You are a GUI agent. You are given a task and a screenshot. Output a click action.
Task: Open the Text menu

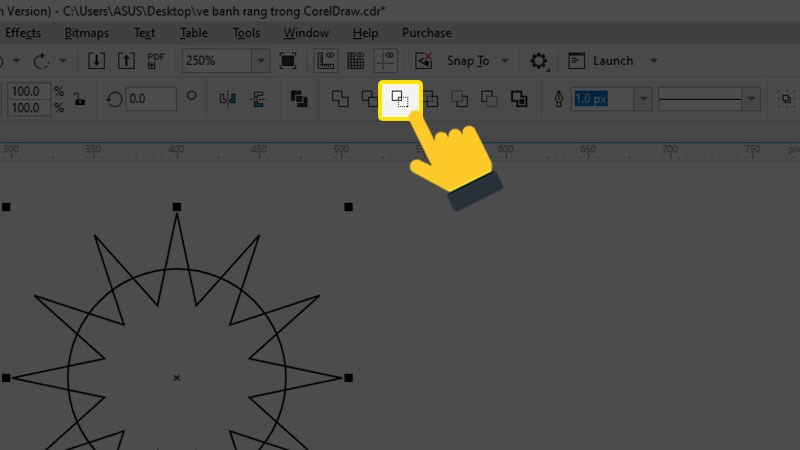[x=144, y=33]
